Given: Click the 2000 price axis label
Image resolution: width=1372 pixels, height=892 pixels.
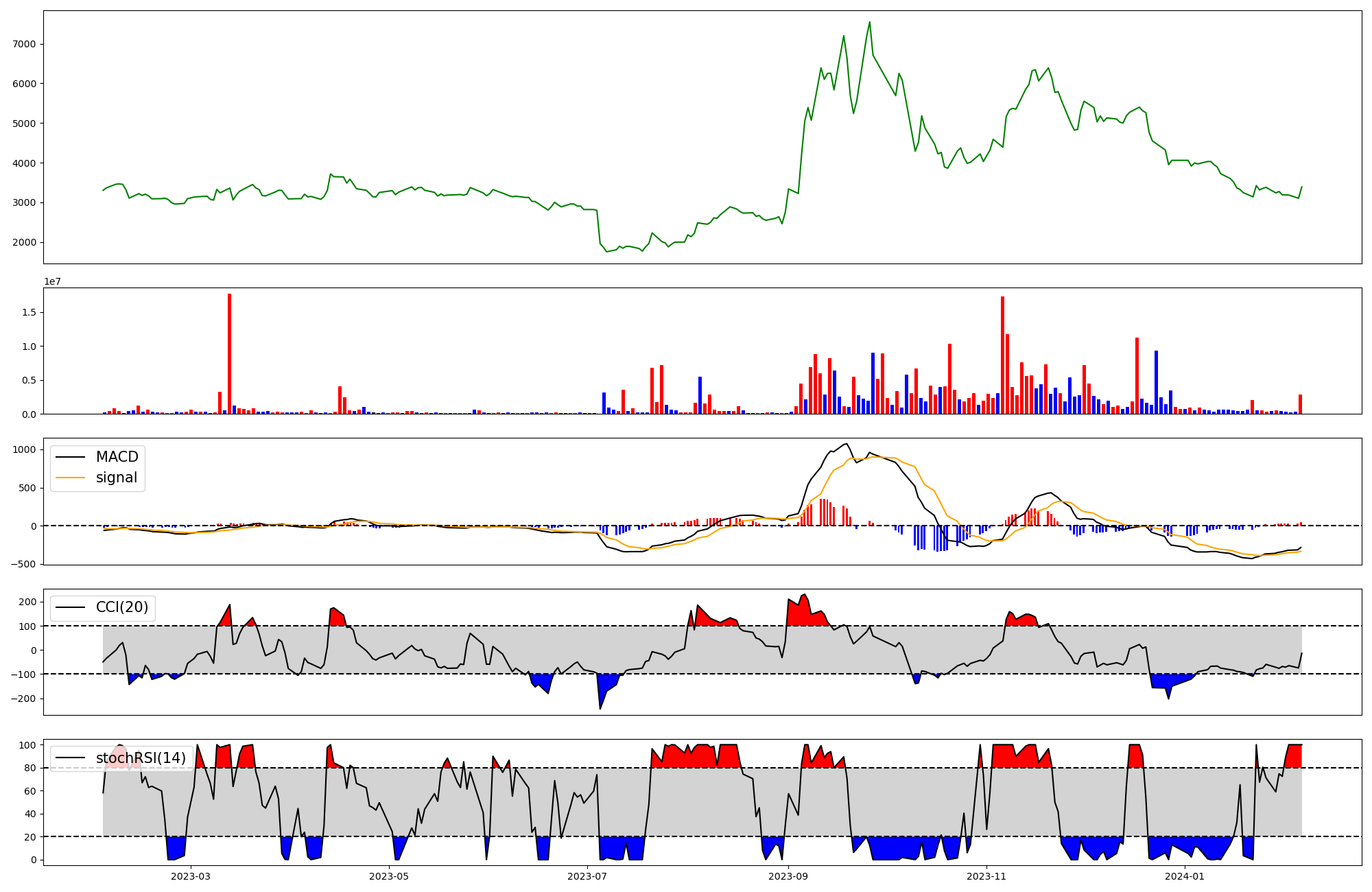Looking at the screenshot, I should (24, 242).
